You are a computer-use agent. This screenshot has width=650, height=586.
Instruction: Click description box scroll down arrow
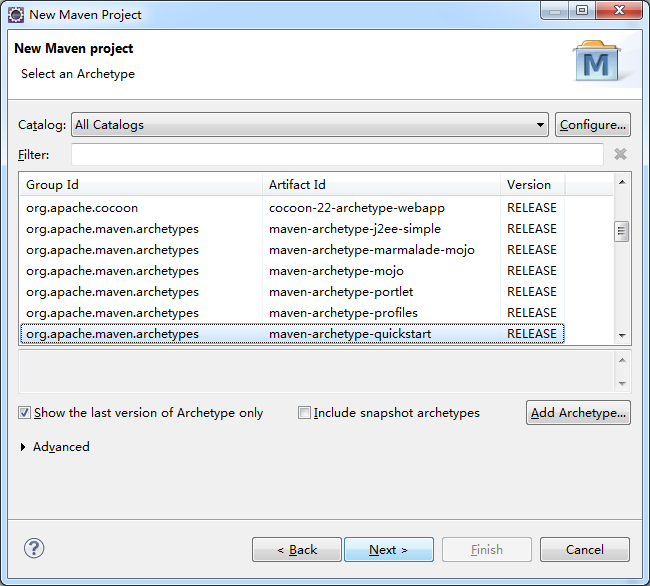click(622, 383)
